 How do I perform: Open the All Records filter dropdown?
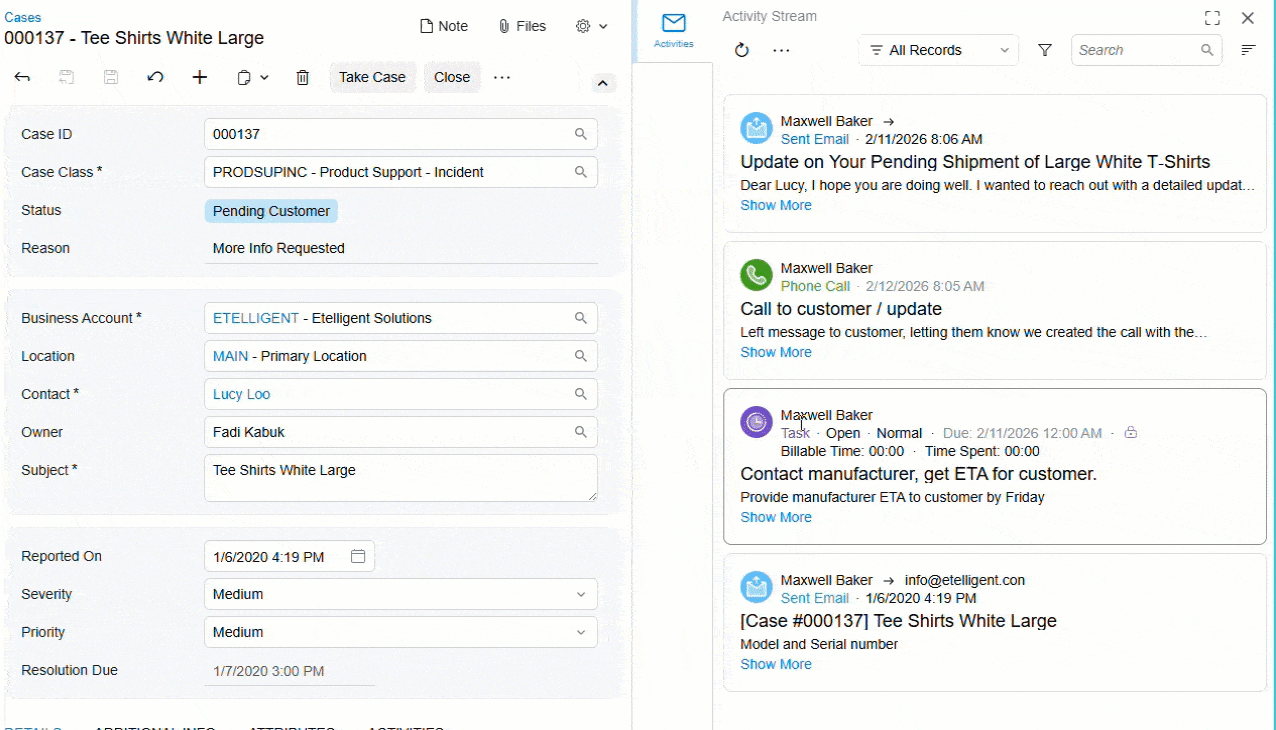tap(938, 50)
